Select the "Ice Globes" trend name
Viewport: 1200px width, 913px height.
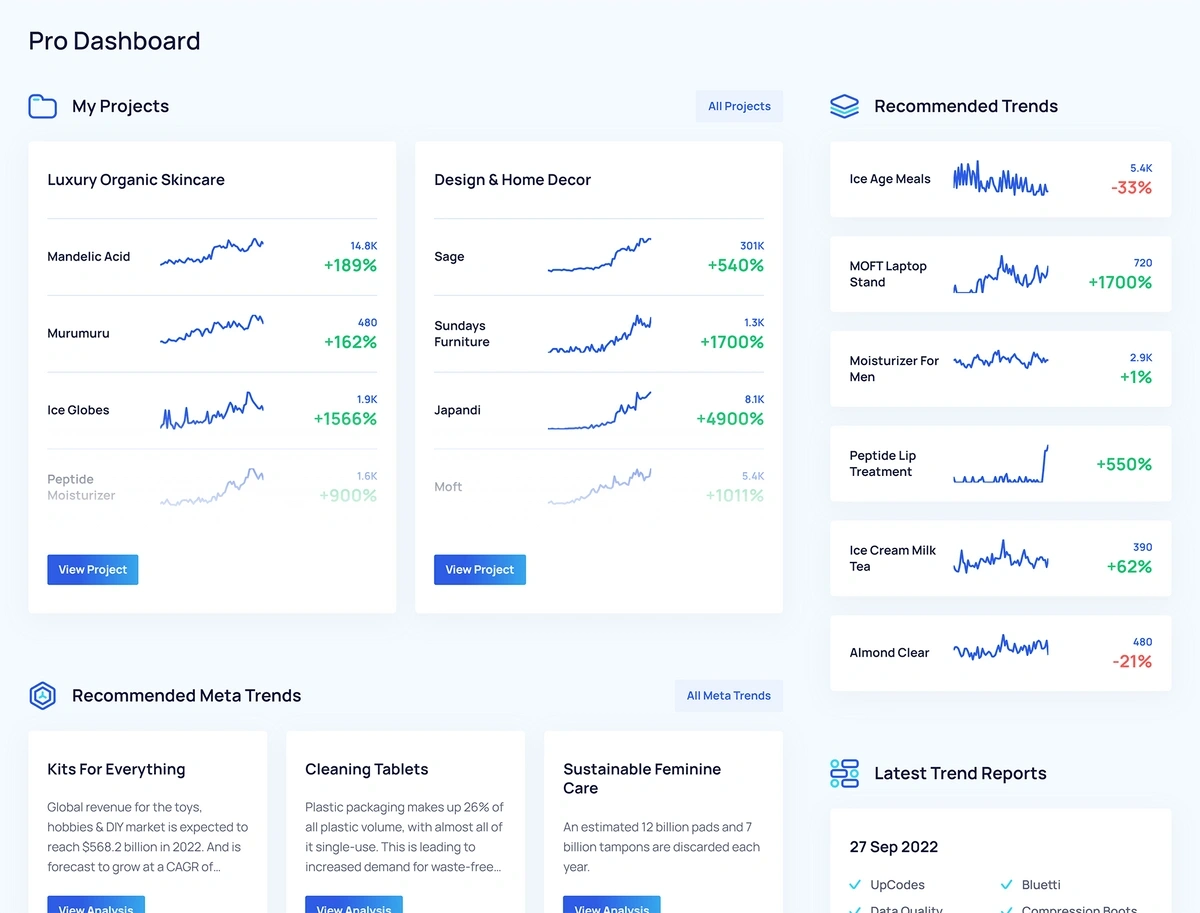click(x=78, y=410)
